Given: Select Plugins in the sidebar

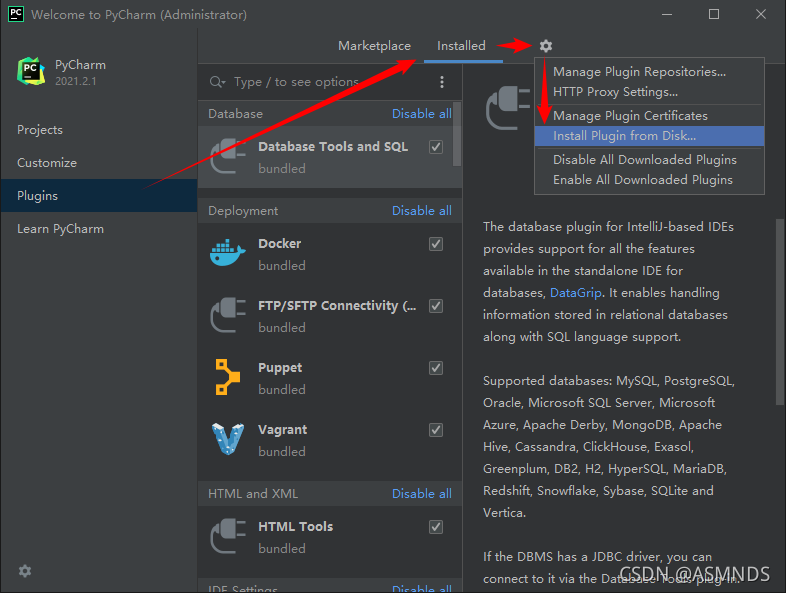Looking at the screenshot, I should (x=99, y=195).
